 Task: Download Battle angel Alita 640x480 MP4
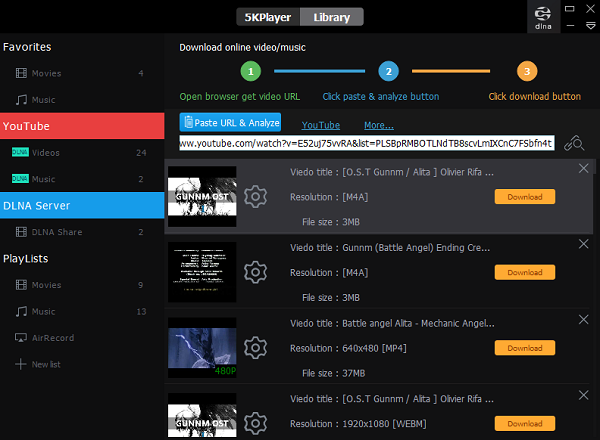click(525, 348)
